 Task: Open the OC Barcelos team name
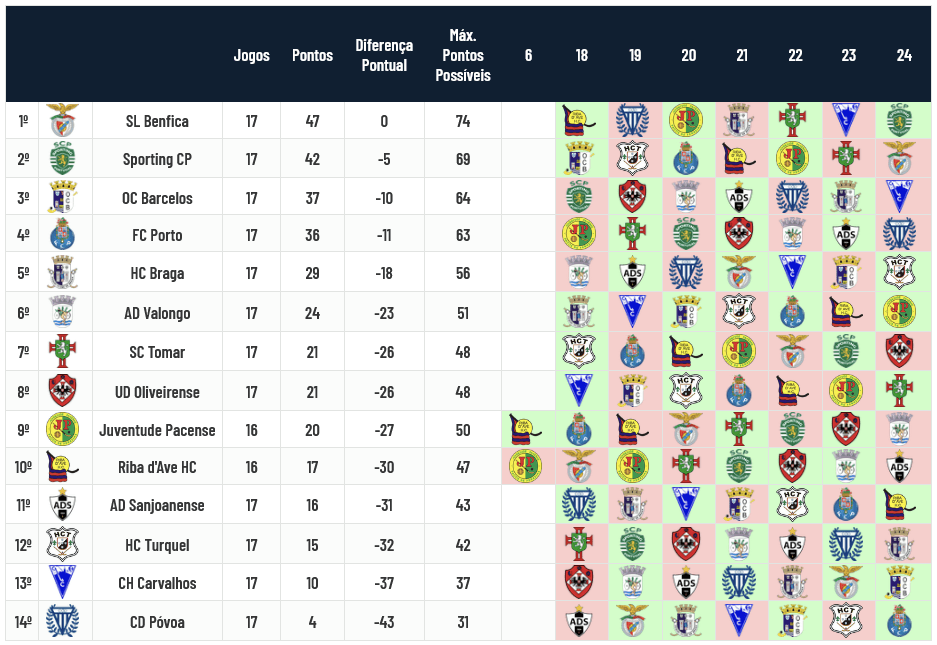[157, 198]
